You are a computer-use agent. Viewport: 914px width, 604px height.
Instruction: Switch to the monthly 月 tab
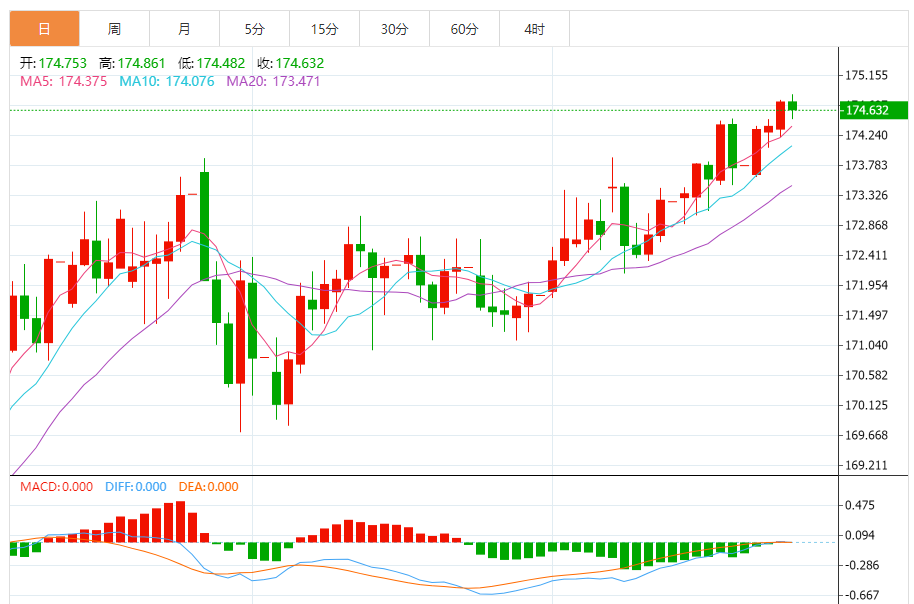click(x=184, y=29)
